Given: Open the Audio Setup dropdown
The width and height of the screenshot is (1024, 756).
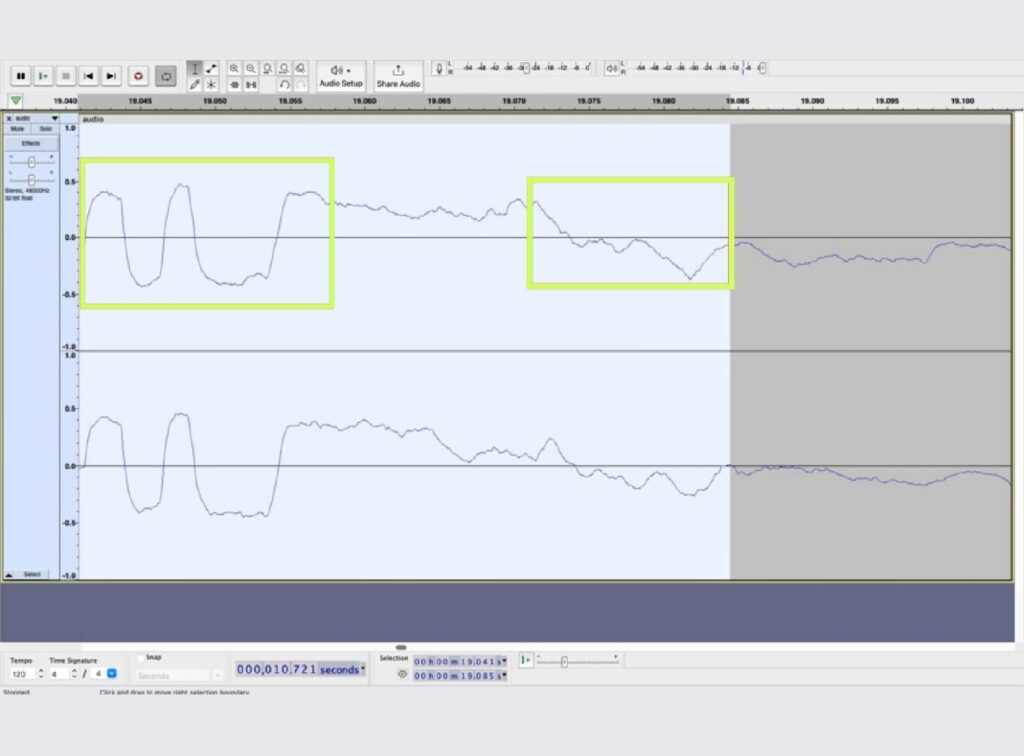Looking at the screenshot, I should (341, 76).
